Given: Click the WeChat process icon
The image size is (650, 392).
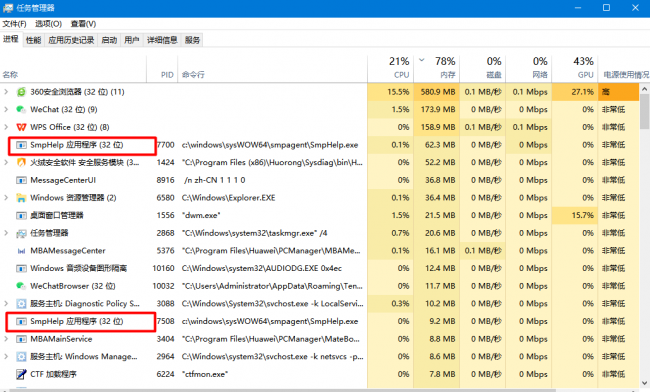Looking at the screenshot, I should [21, 109].
